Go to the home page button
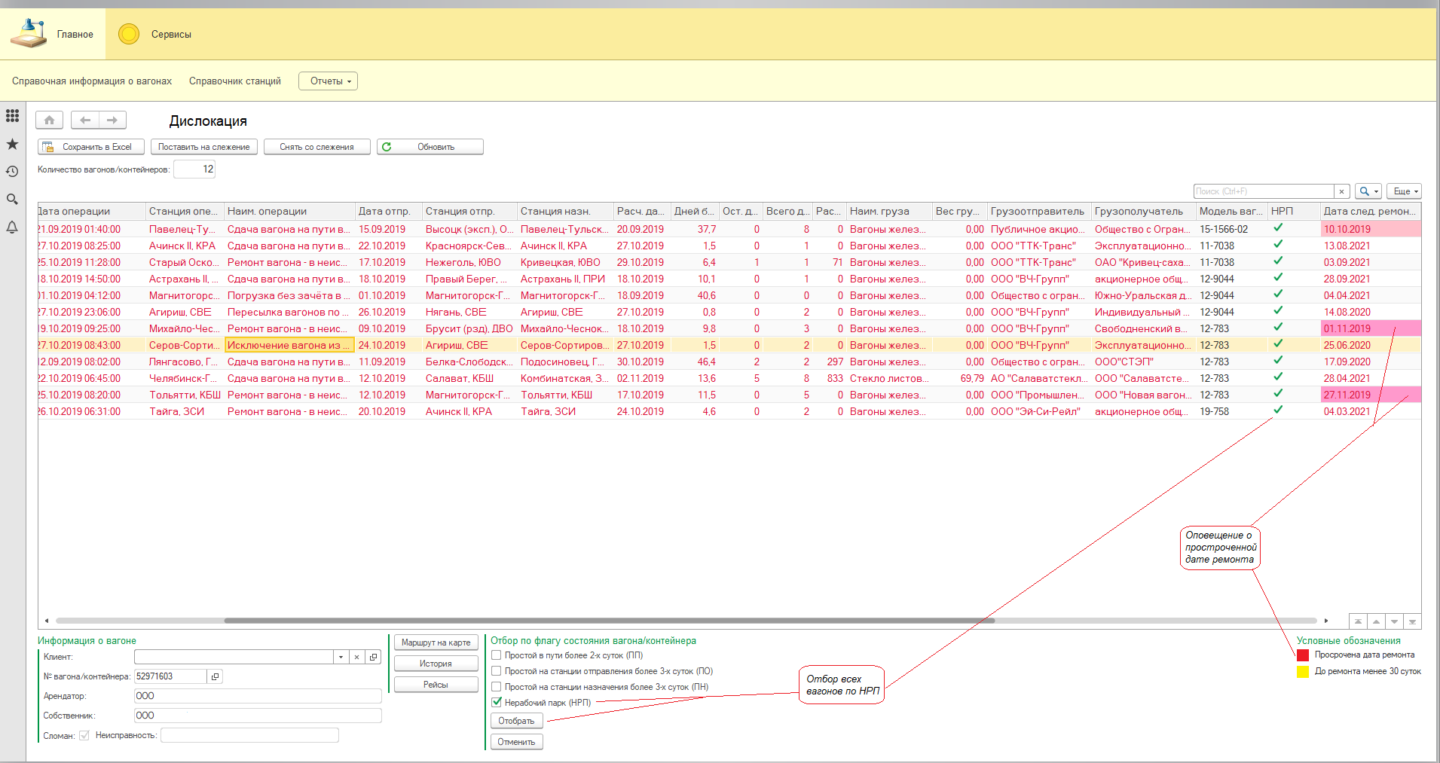 (x=49, y=120)
